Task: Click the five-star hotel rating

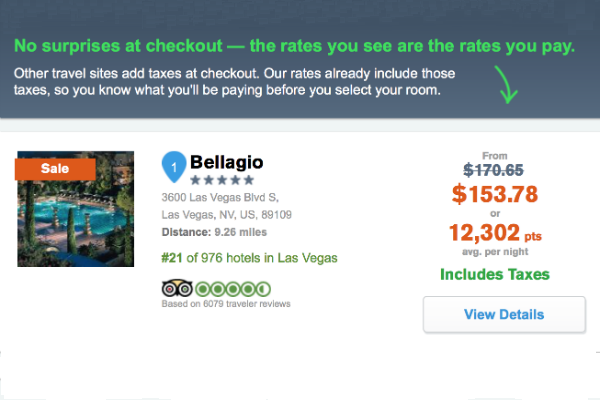Action: click(222, 180)
